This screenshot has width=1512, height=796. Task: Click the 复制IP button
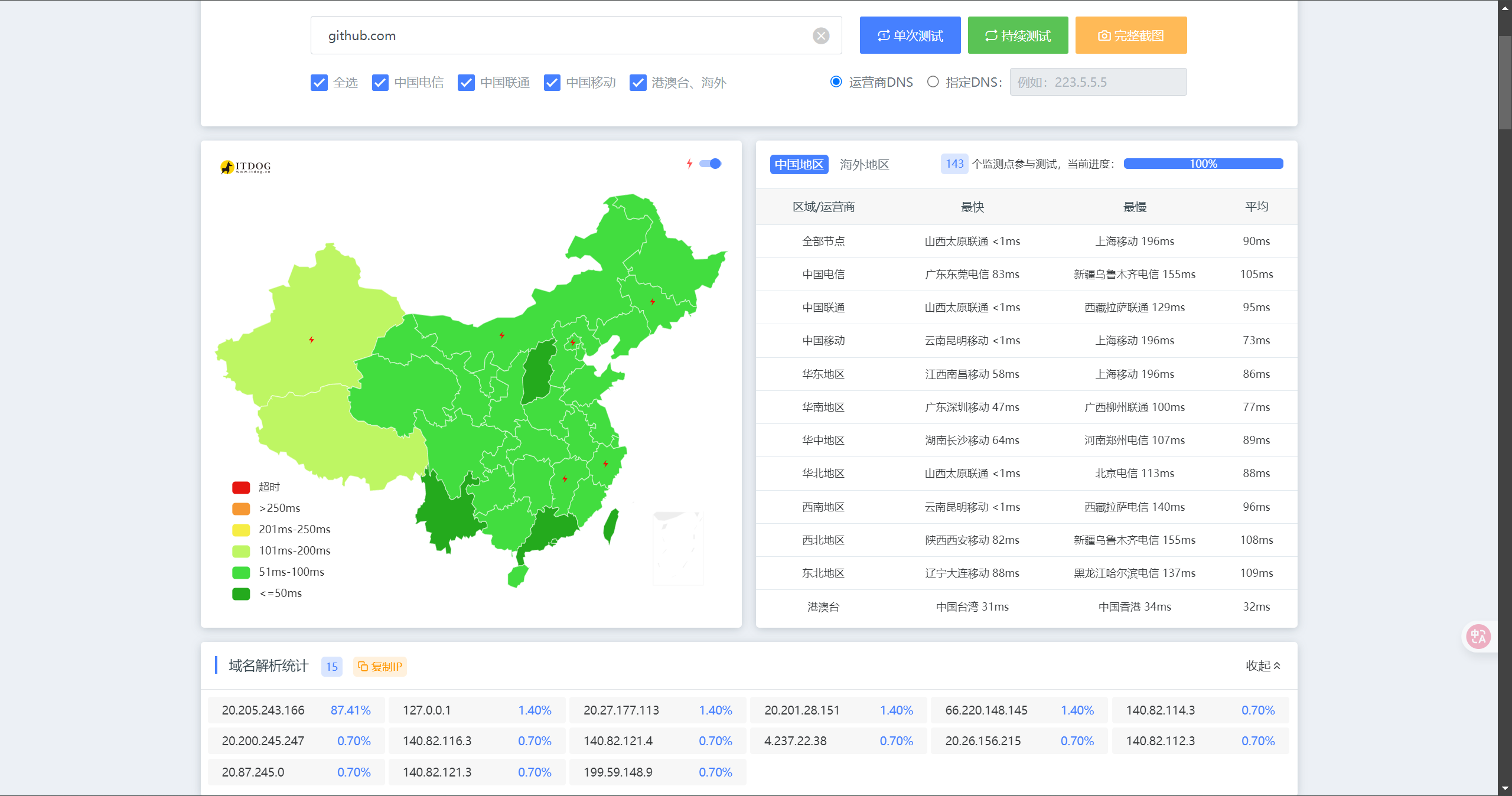pyautogui.click(x=380, y=667)
